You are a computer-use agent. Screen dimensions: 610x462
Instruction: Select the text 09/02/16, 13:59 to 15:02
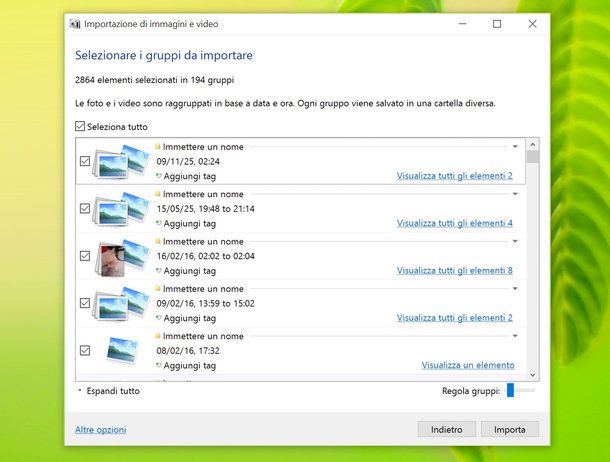[x=205, y=303]
